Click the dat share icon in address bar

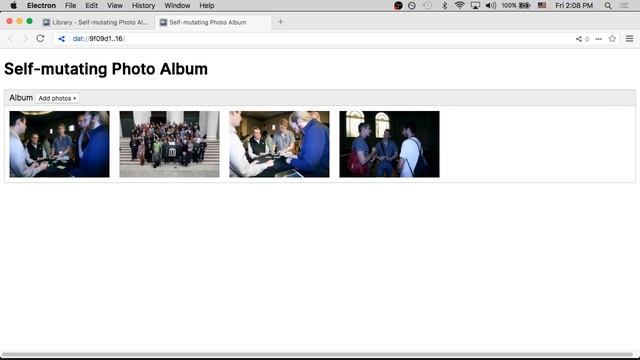tap(62, 39)
